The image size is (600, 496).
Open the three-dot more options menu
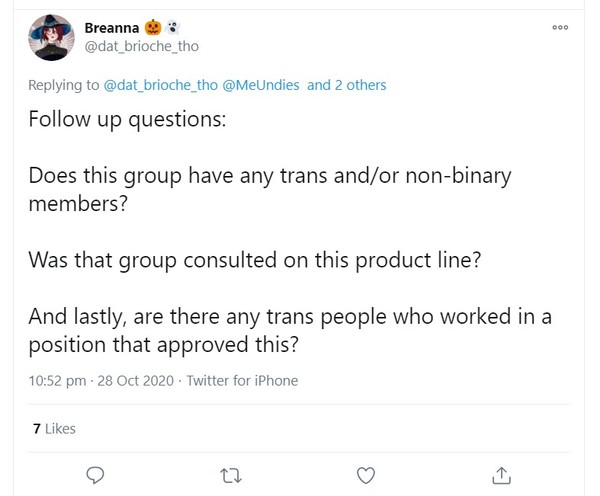pos(560,28)
